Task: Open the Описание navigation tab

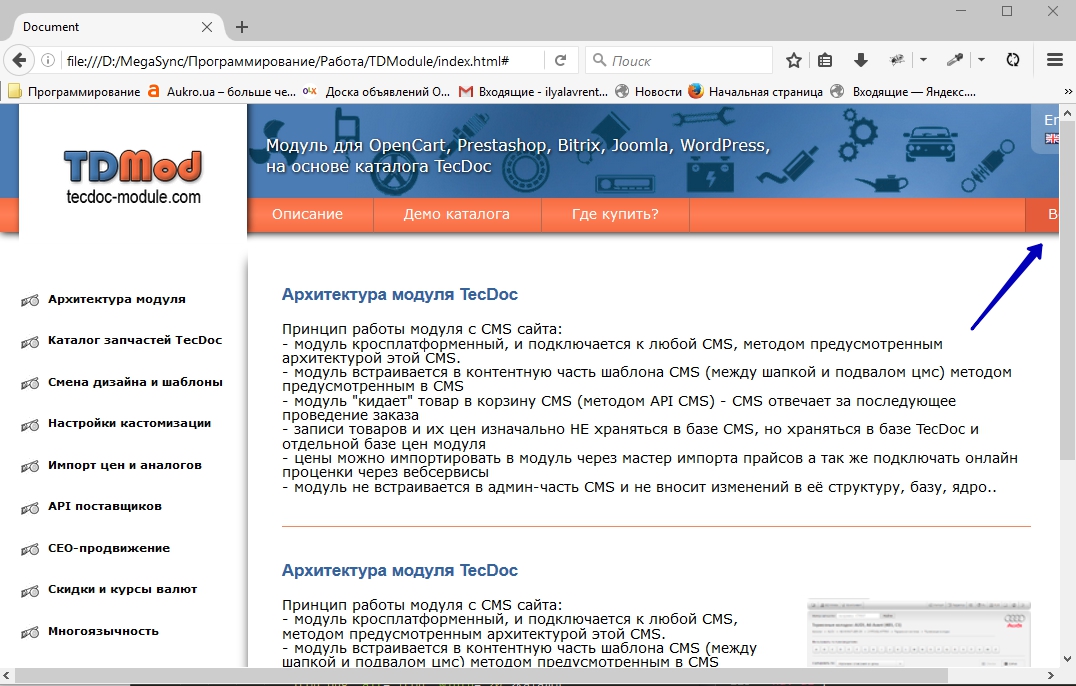Action: 307,214
